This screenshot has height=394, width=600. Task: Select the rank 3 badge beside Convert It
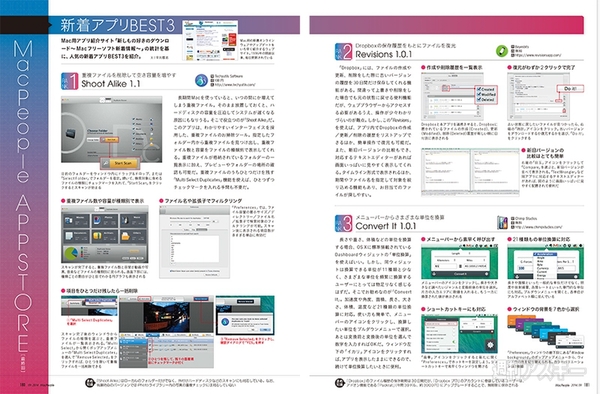343,223
